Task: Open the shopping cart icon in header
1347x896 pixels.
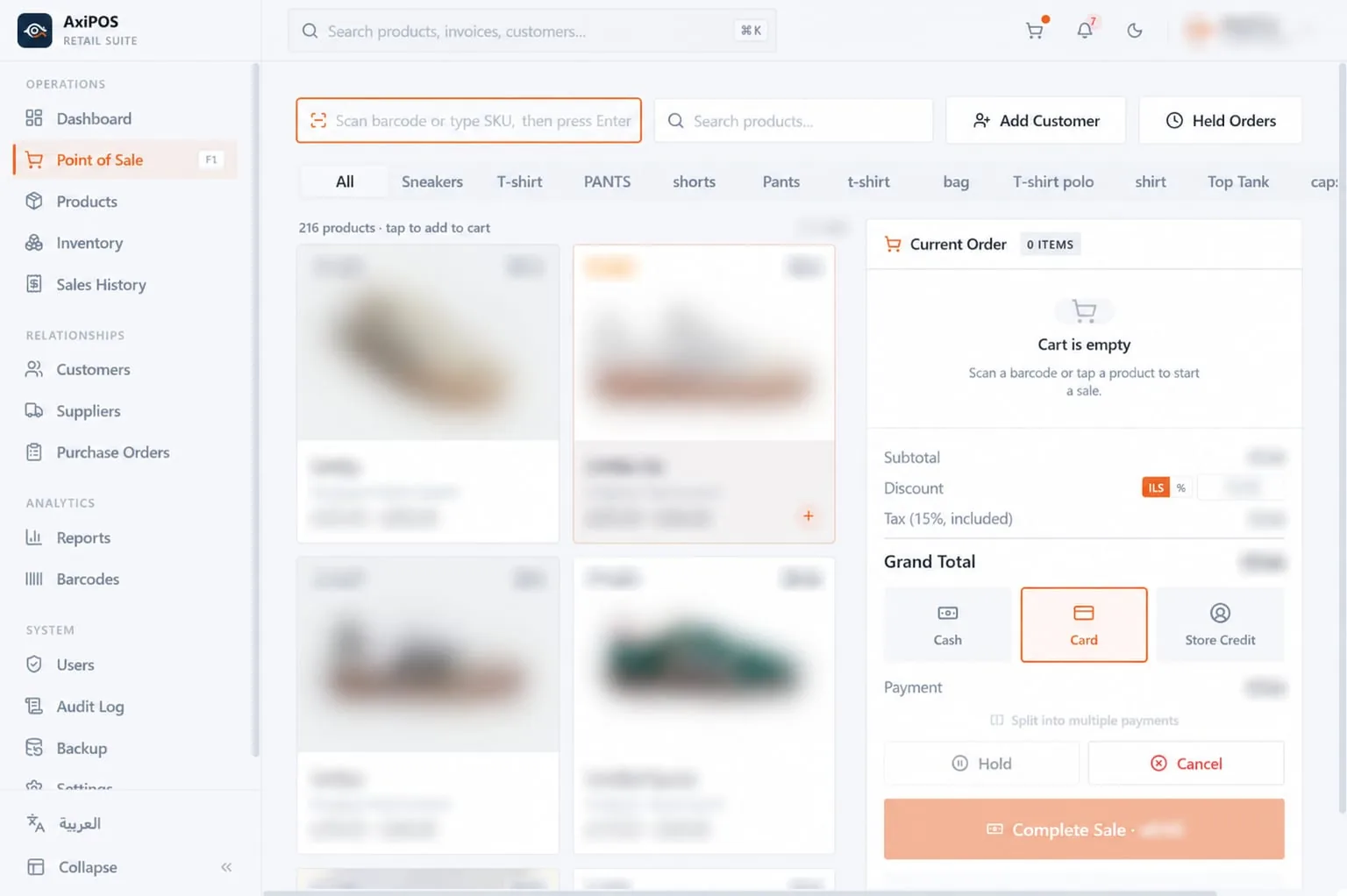Action: [x=1035, y=31]
